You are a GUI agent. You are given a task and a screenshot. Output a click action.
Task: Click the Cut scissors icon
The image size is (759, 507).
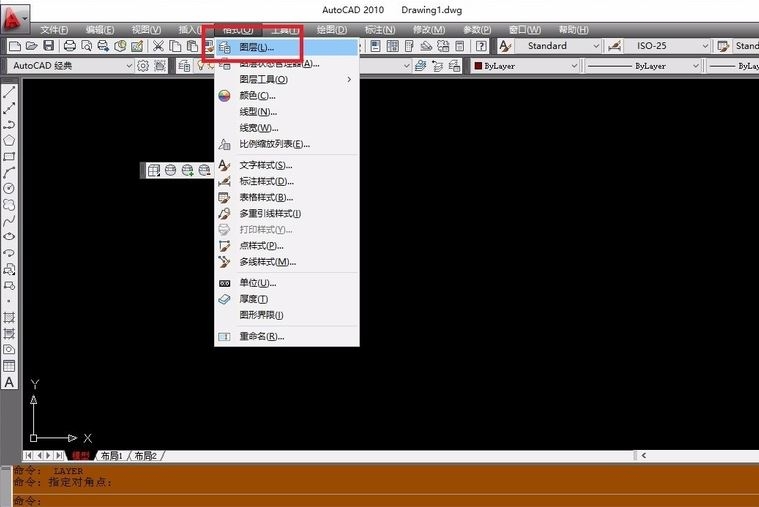click(158, 46)
